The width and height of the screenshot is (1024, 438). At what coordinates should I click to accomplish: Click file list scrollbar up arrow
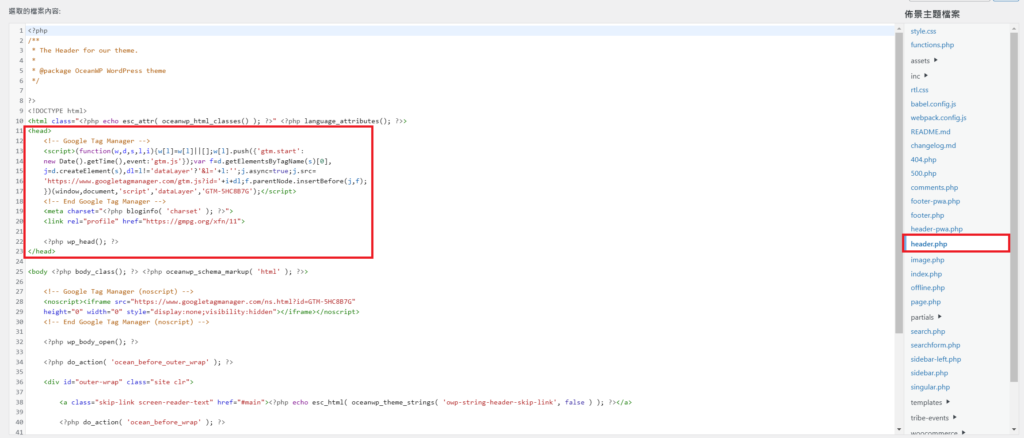pyautogui.click(x=1014, y=27)
